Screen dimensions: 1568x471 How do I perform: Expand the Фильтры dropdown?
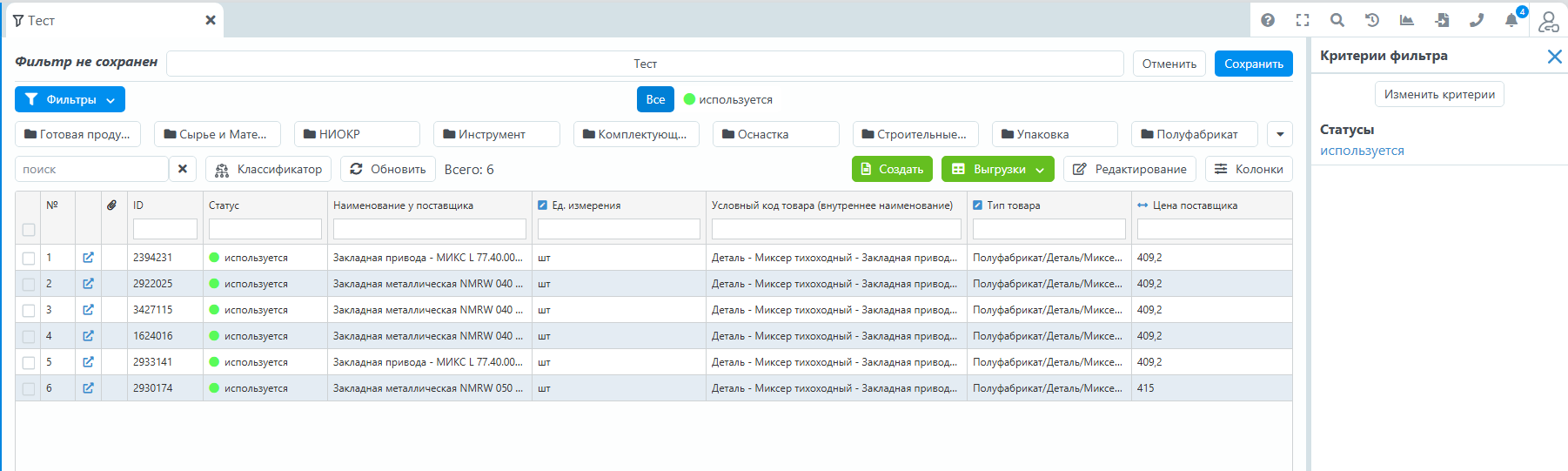point(70,99)
